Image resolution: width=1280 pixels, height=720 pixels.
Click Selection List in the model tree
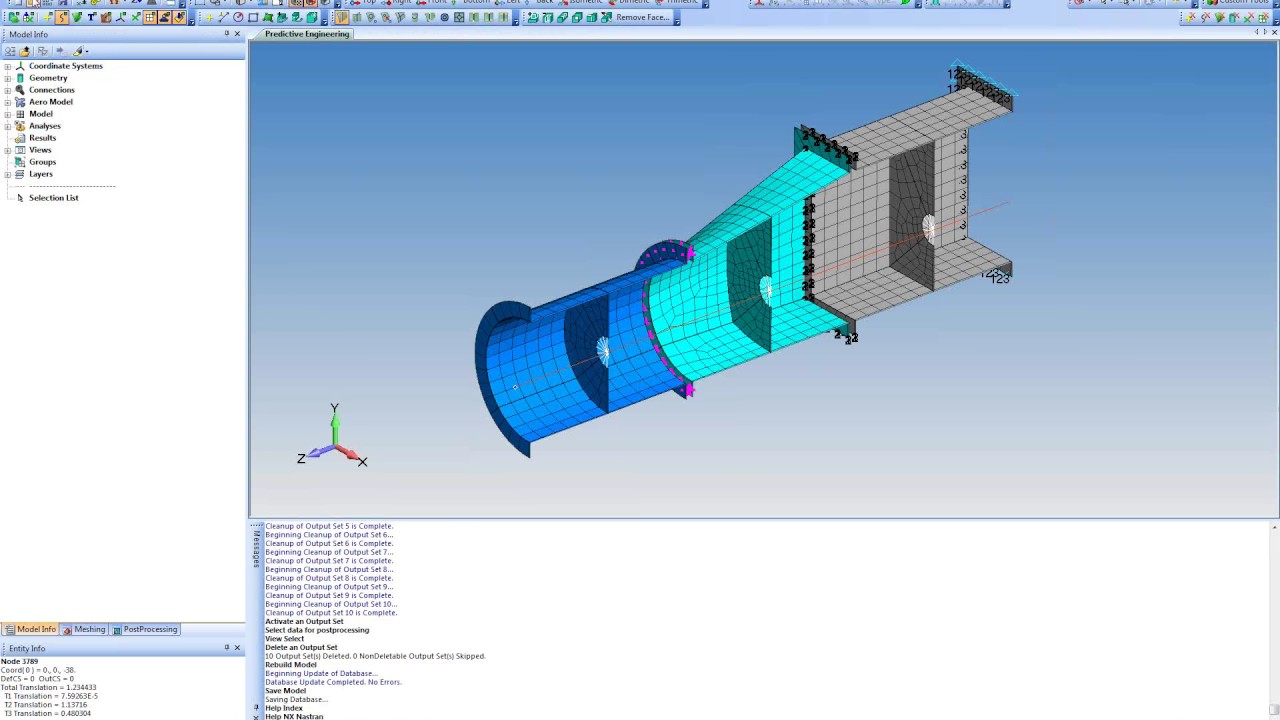(53, 198)
